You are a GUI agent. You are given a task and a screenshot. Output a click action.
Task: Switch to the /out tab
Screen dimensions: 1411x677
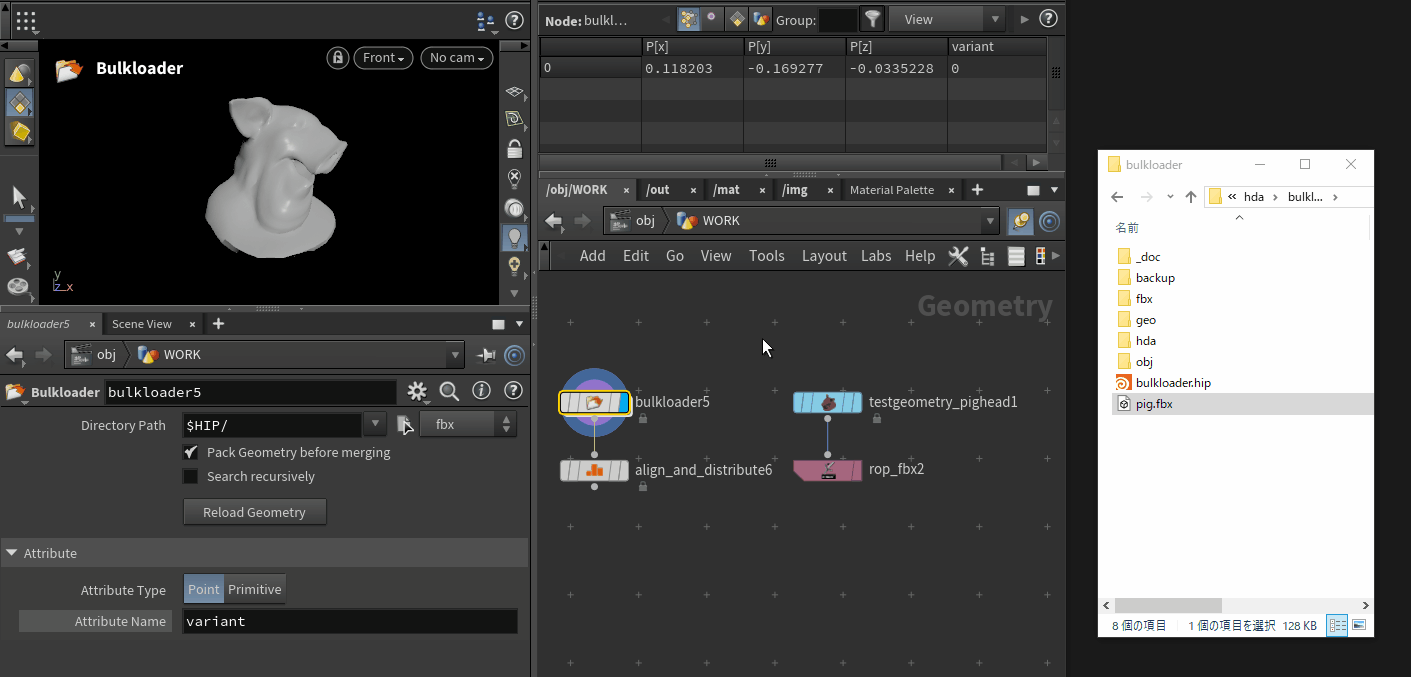click(658, 190)
